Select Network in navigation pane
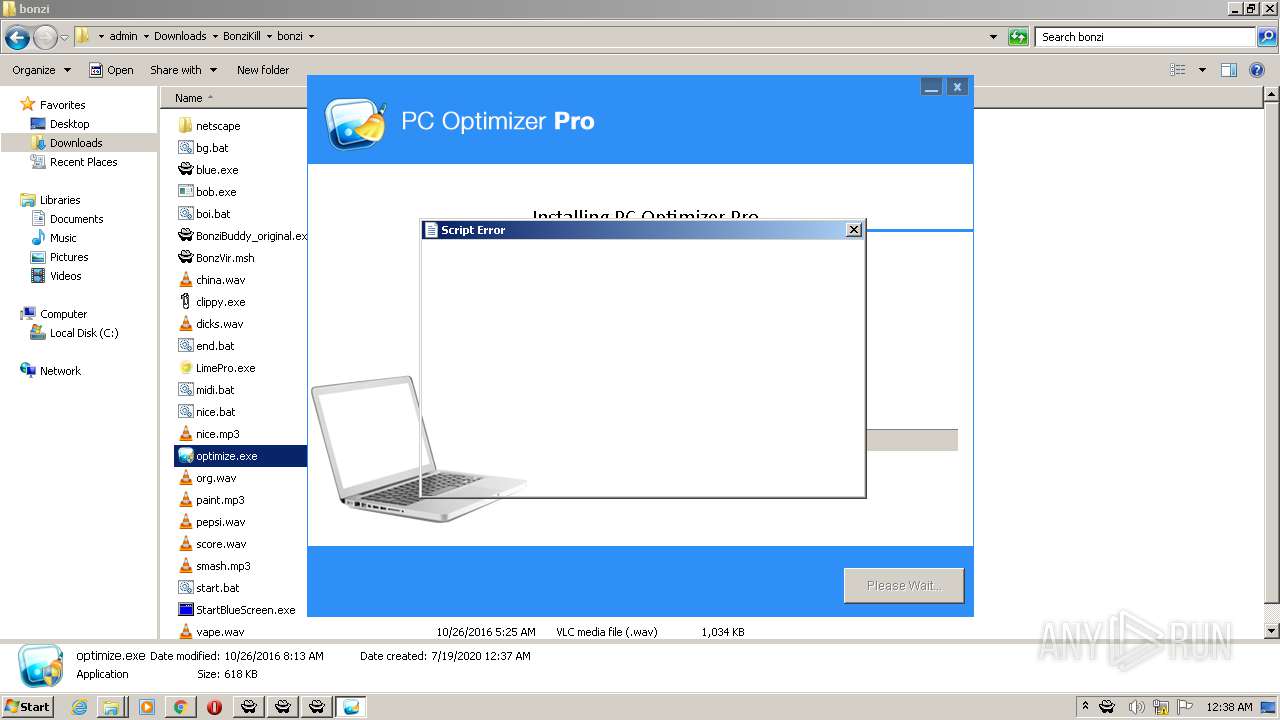 point(60,371)
